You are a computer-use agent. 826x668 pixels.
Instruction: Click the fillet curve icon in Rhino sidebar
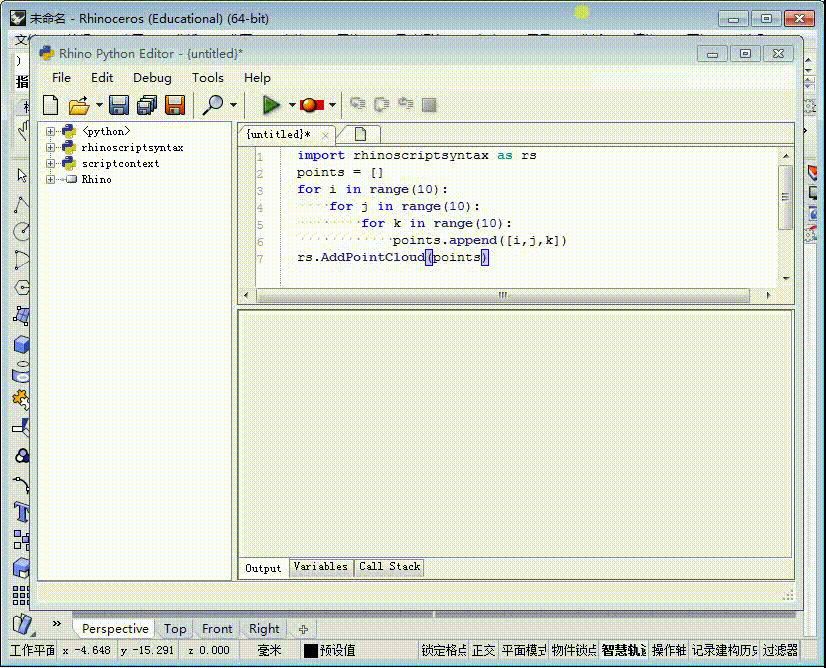pyautogui.click(x=22, y=484)
